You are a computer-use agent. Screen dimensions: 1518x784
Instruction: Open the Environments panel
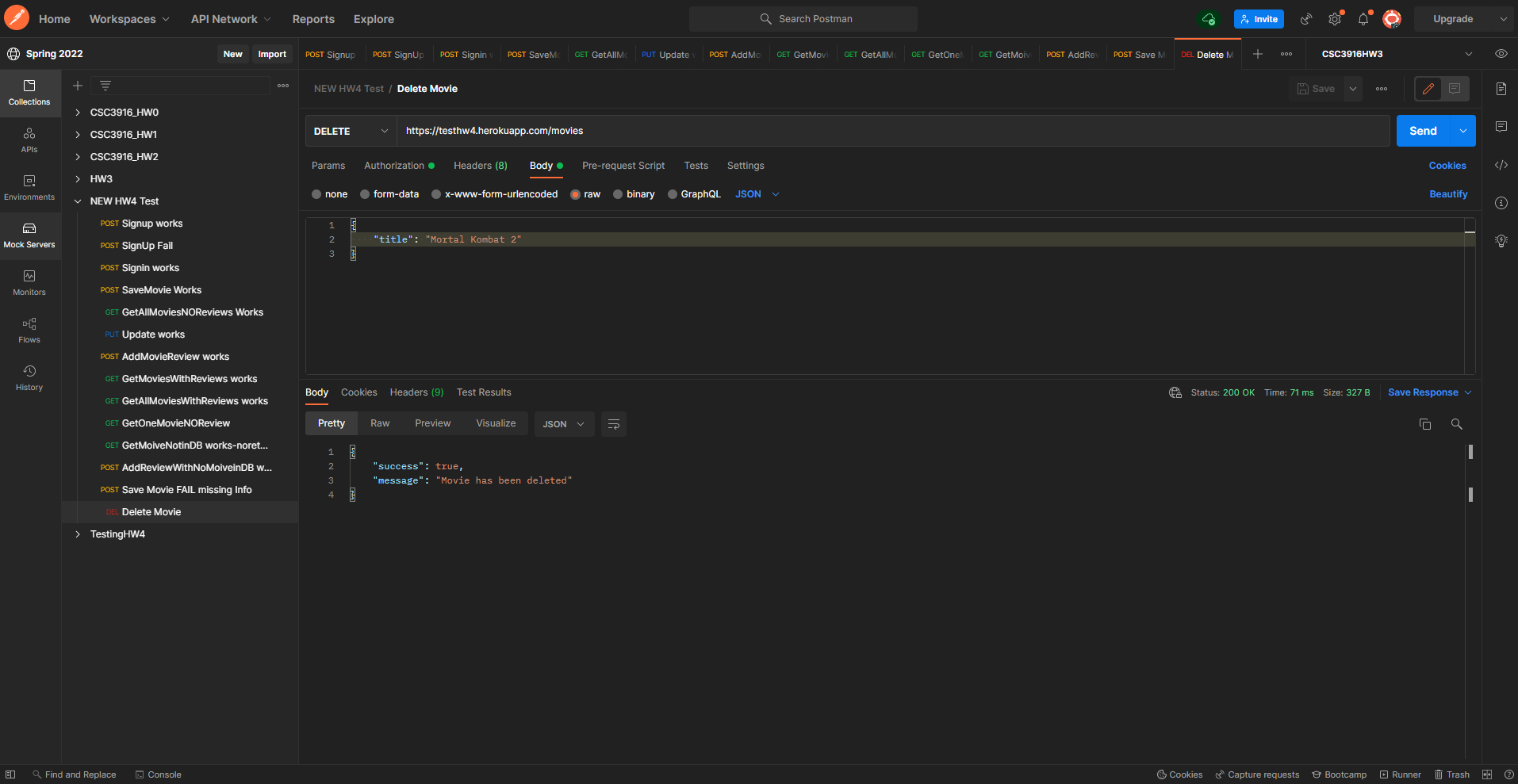pyautogui.click(x=29, y=188)
